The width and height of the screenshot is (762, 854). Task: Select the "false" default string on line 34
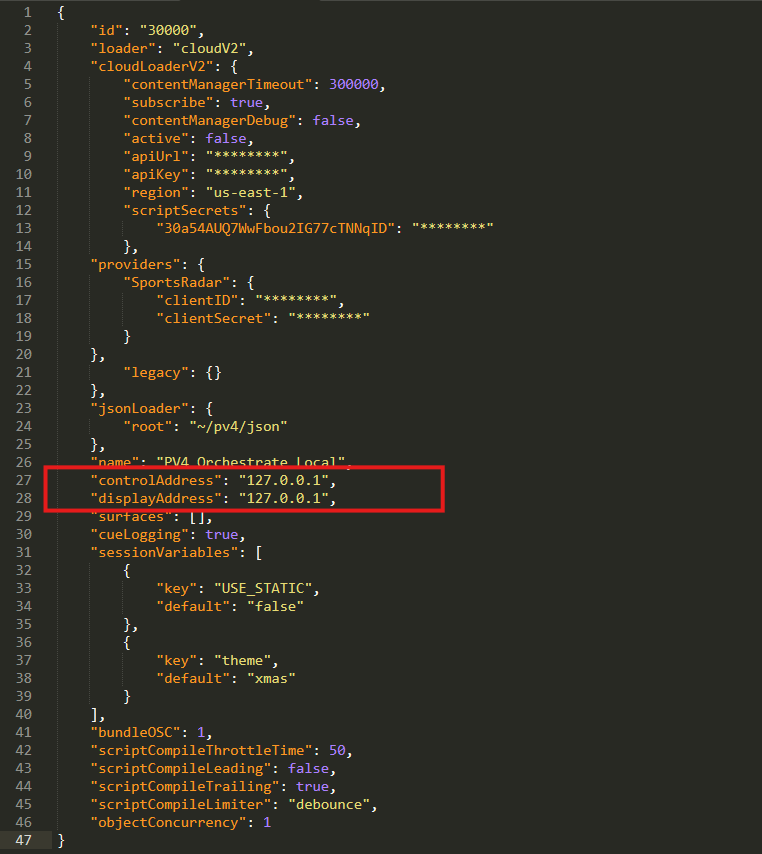point(275,606)
